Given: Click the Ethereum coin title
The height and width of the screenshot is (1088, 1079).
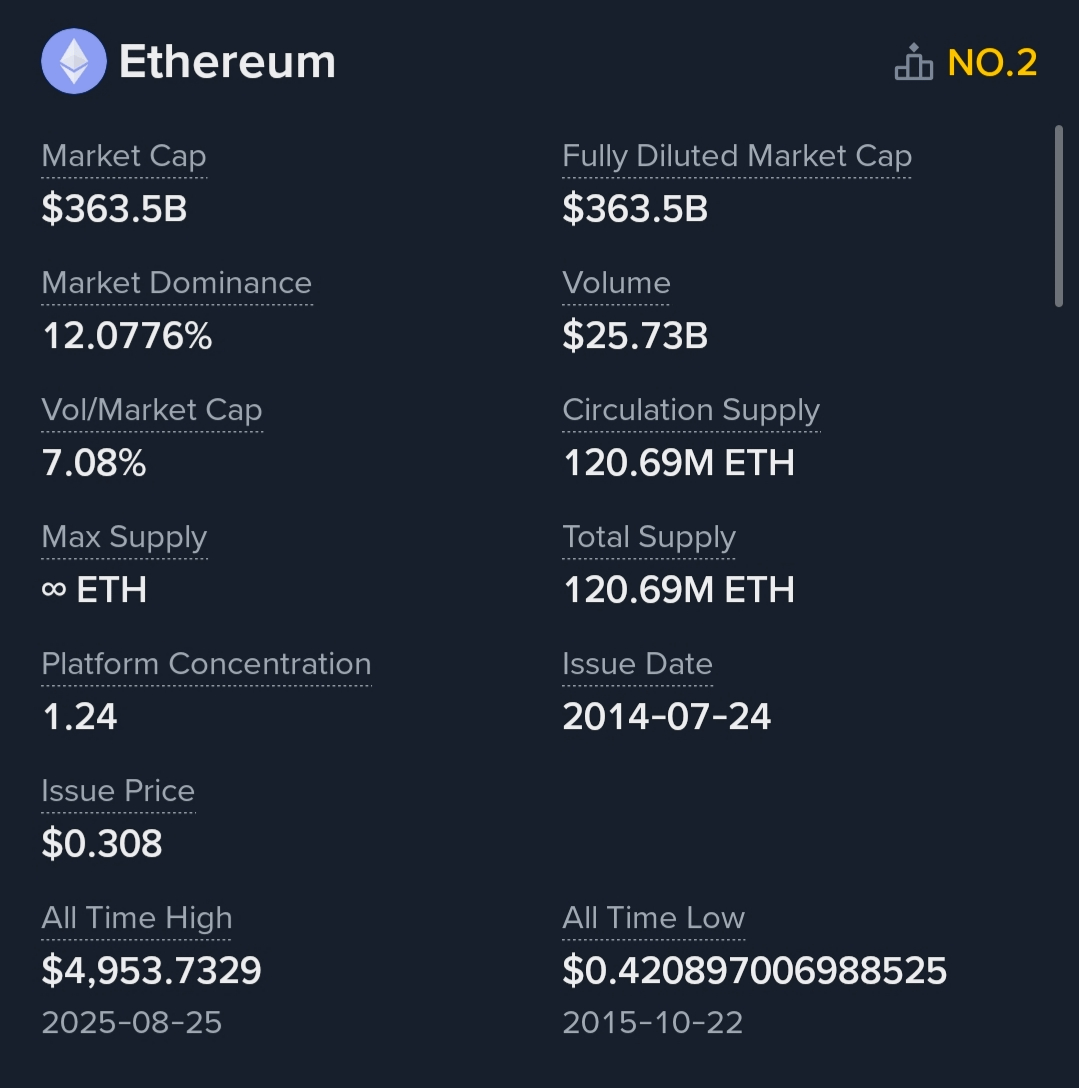Looking at the screenshot, I should click(x=227, y=62).
